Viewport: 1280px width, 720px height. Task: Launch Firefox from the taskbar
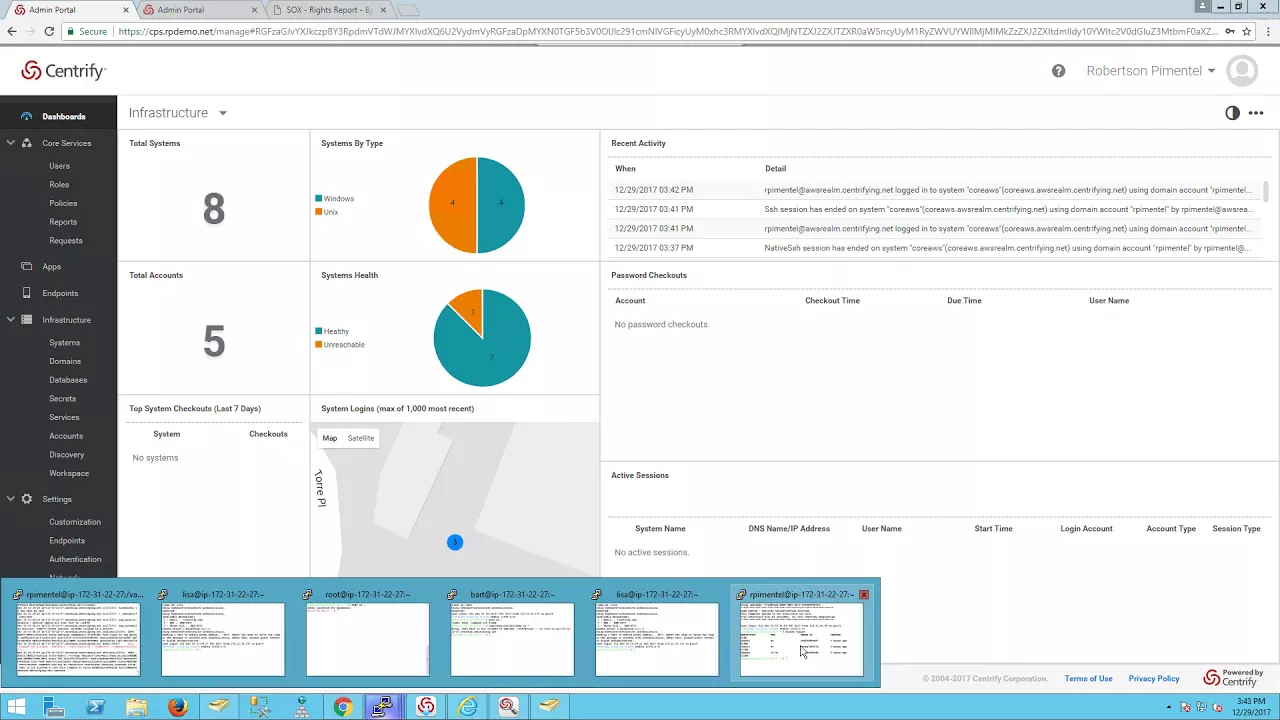[x=178, y=707]
